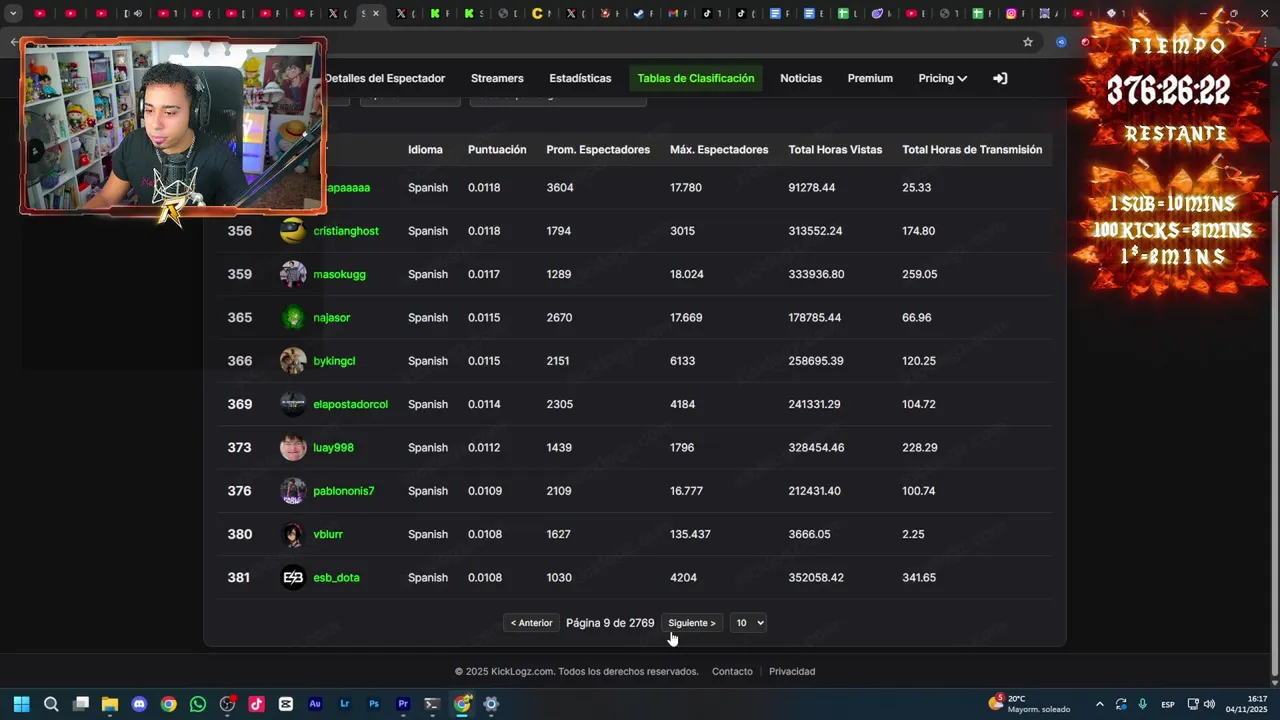The height and width of the screenshot is (720, 1280).
Task: Launch Adobe Lightroom from taskbar
Action: point(345,704)
